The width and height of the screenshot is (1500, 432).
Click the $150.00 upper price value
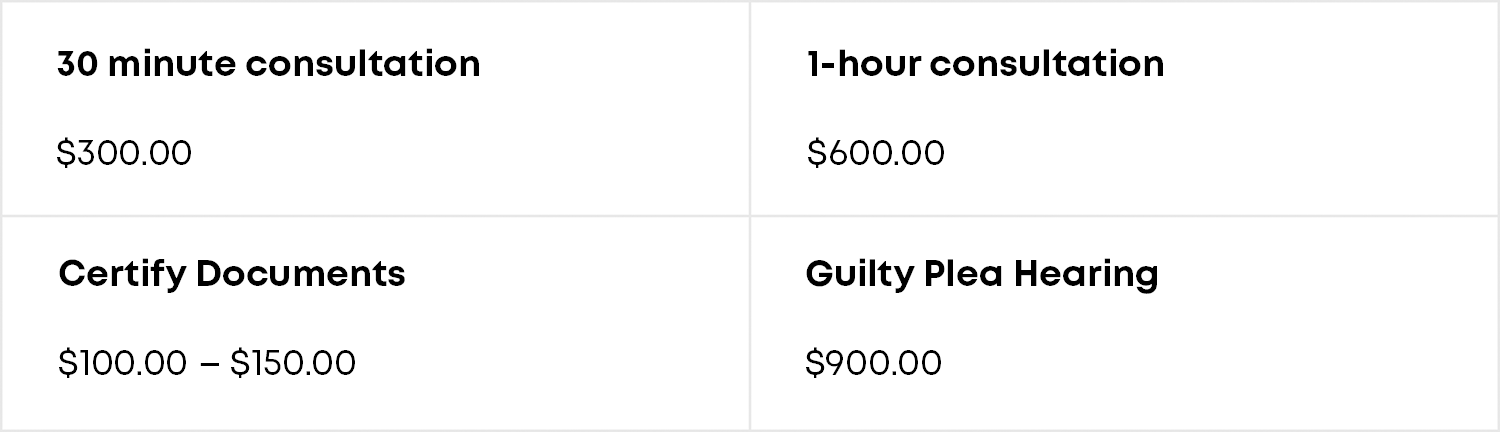pyautogui.click(x=293, y=363)
